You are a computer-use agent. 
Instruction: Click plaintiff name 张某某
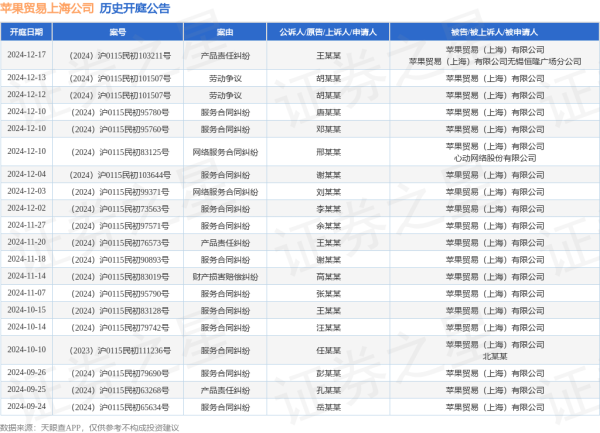[328, 294]
